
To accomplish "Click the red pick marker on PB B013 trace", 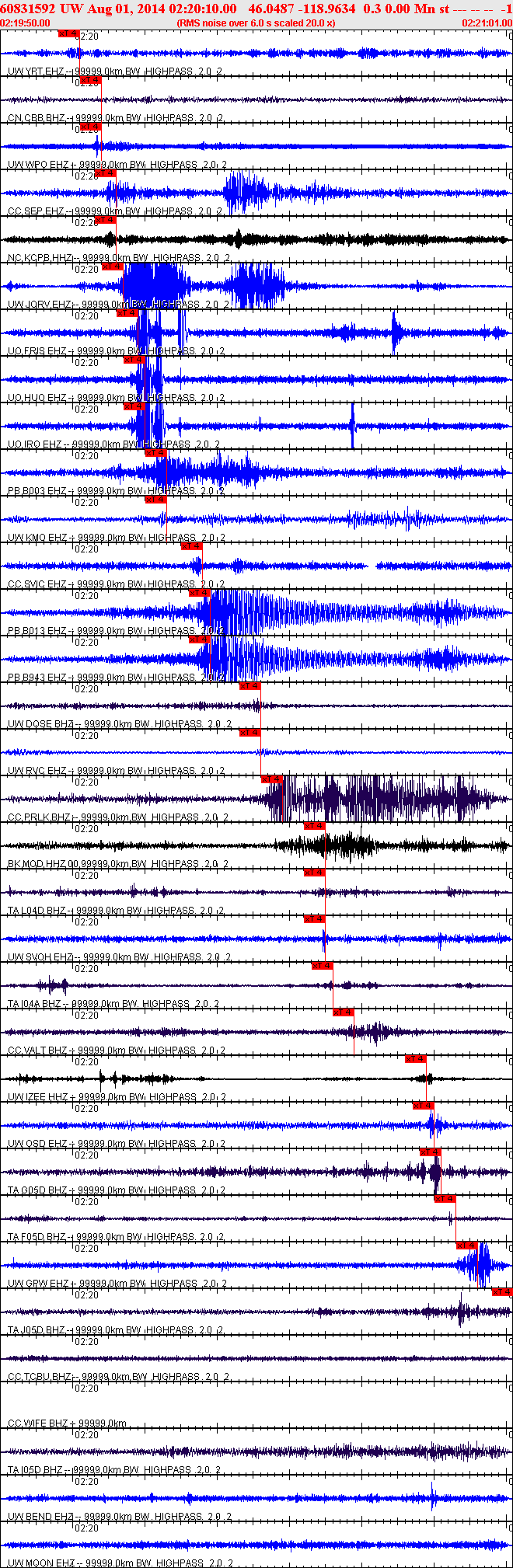I will [x=200, y=593].
